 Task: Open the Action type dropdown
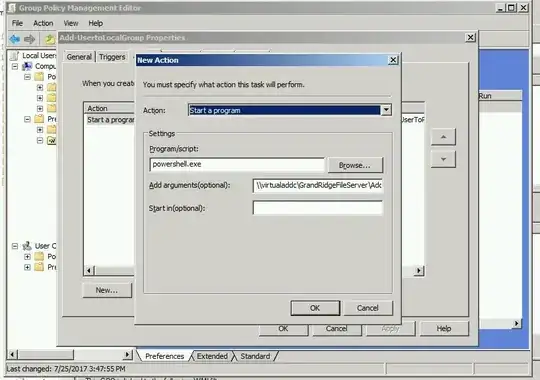click(x=386, y=110)
